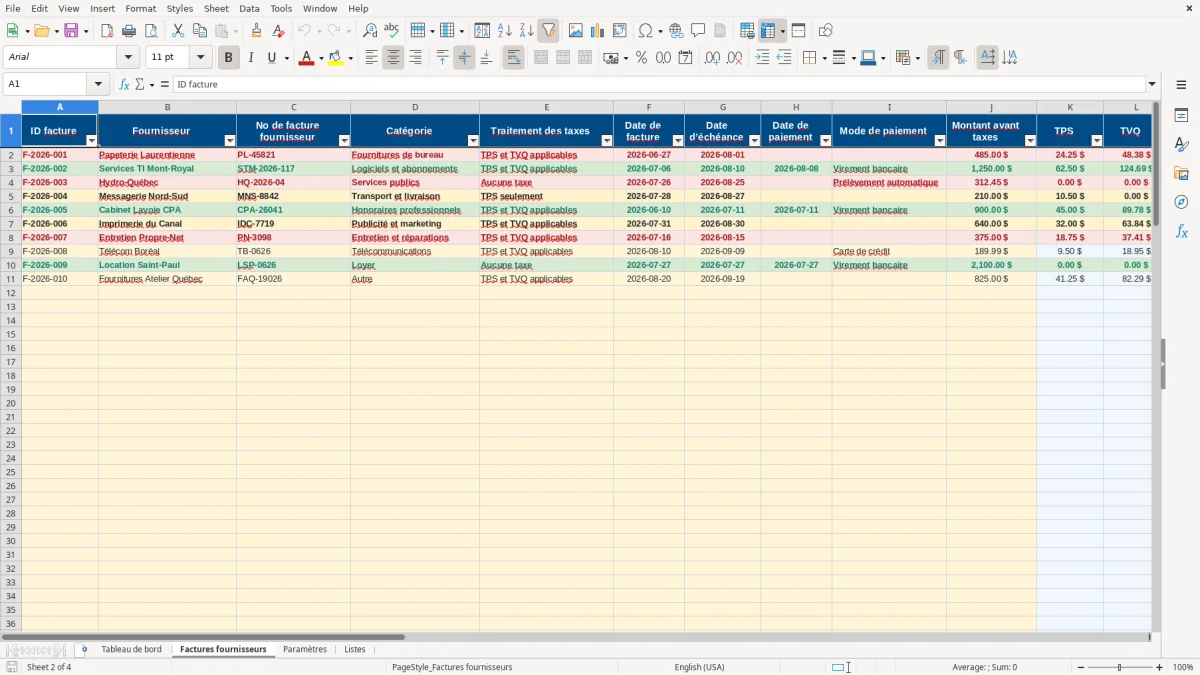
Task: Click the Add Decimal Place icon
Action: (x=712, y=58)
